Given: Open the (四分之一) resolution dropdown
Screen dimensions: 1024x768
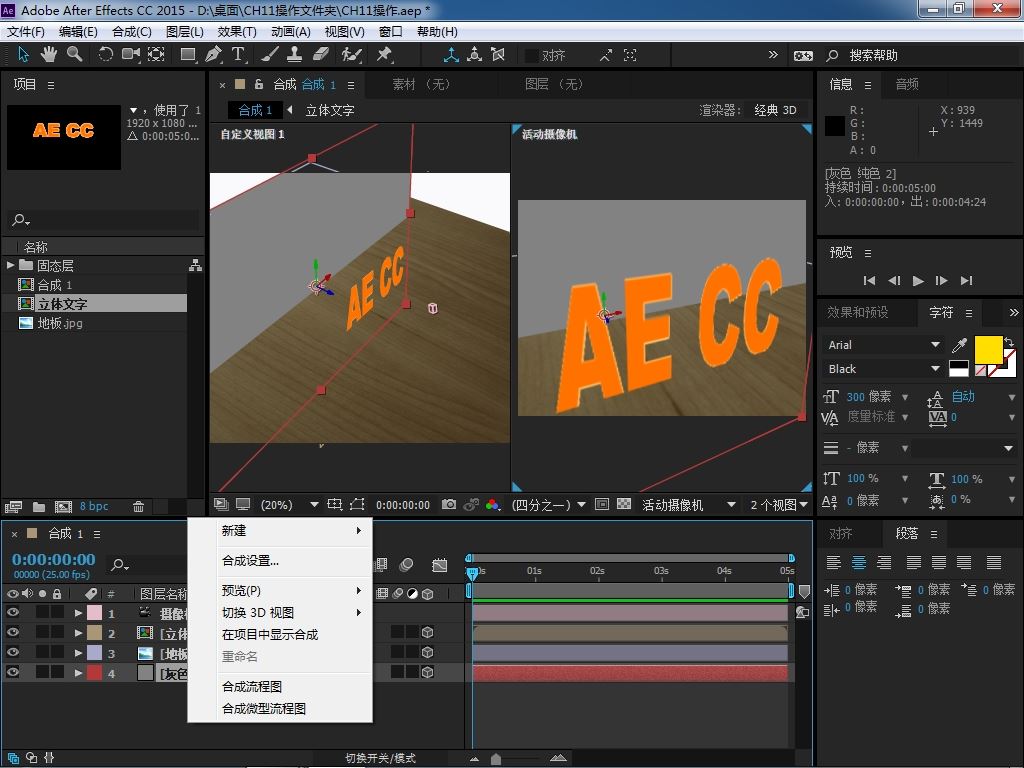Looking at the screenshot, I should pyautogui.click(x=549, y=505).
